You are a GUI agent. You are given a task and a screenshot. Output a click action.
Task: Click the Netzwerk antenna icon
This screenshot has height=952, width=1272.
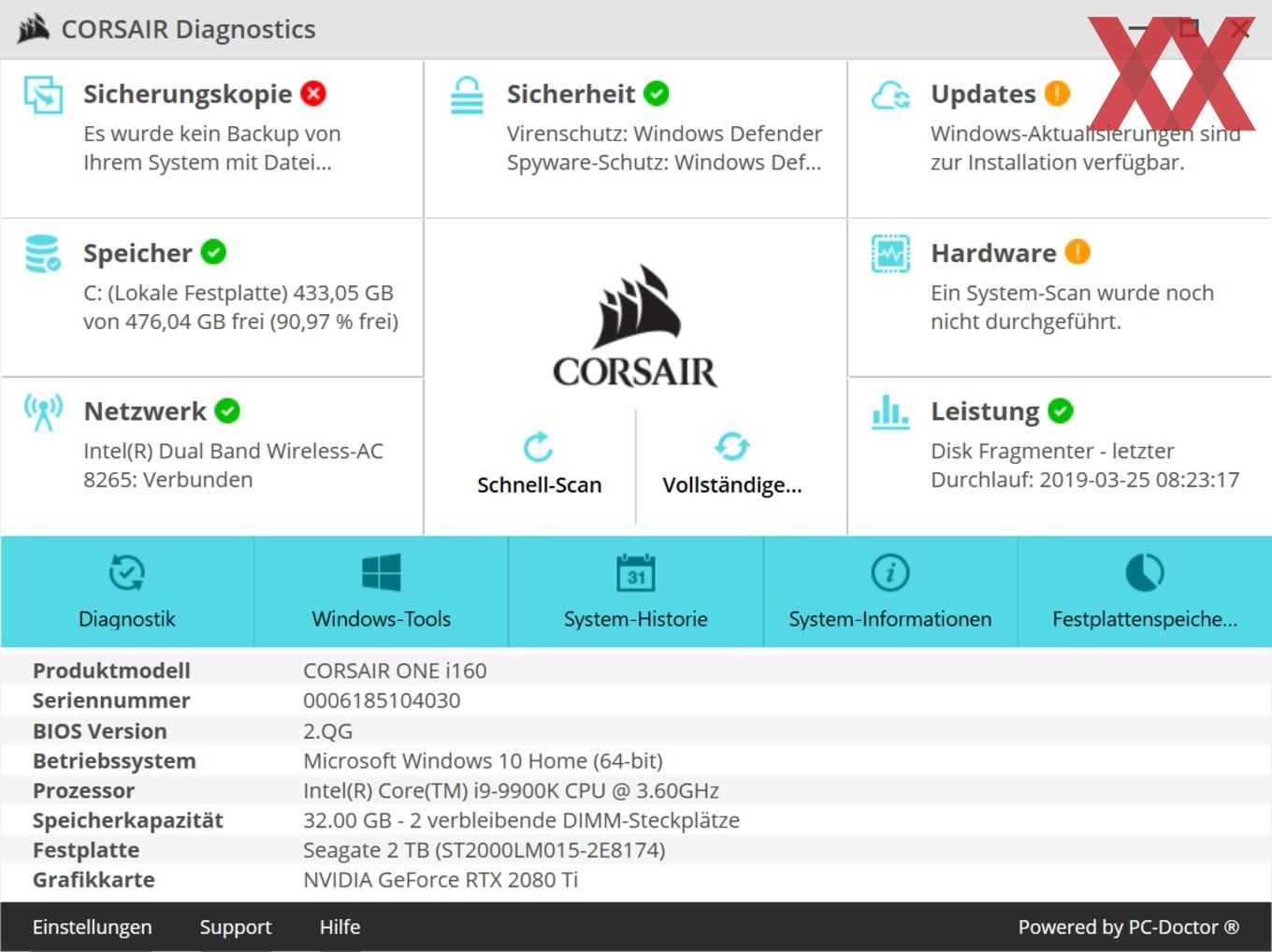[43, 411]
